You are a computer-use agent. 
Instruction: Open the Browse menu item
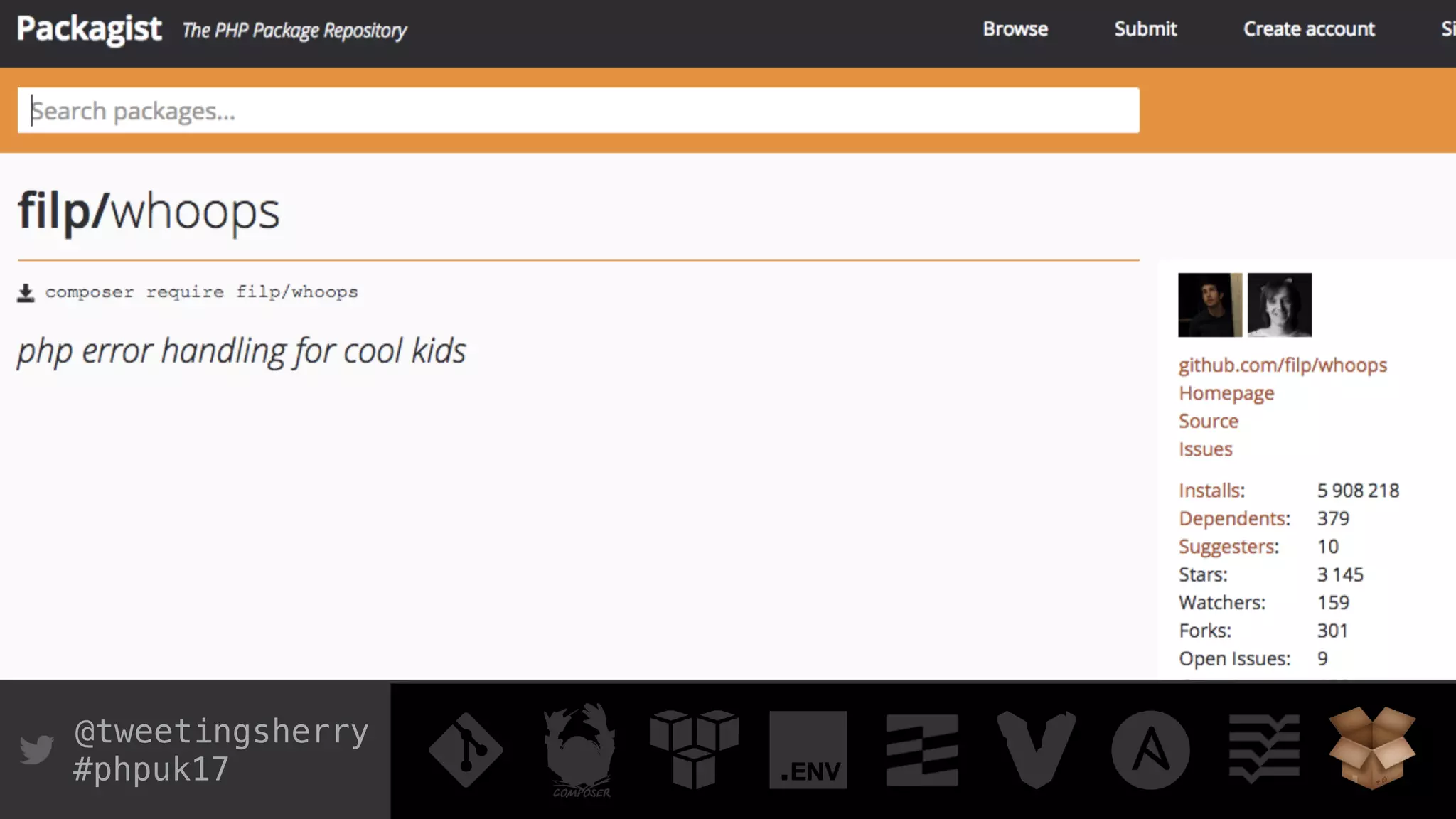tap(1015, 29)
